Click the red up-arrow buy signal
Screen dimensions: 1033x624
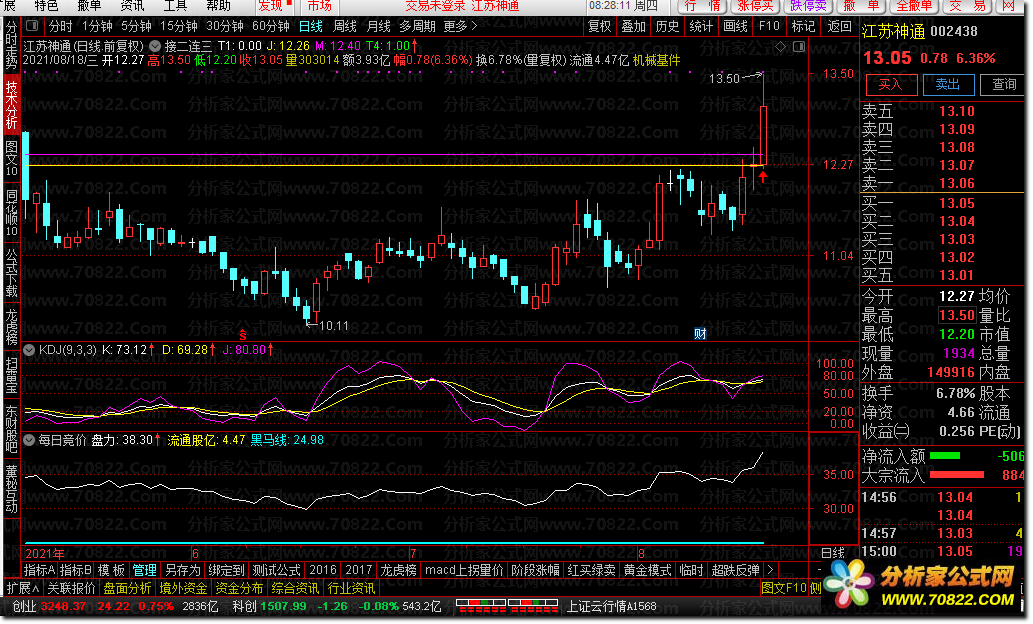(x=763, y=176)
